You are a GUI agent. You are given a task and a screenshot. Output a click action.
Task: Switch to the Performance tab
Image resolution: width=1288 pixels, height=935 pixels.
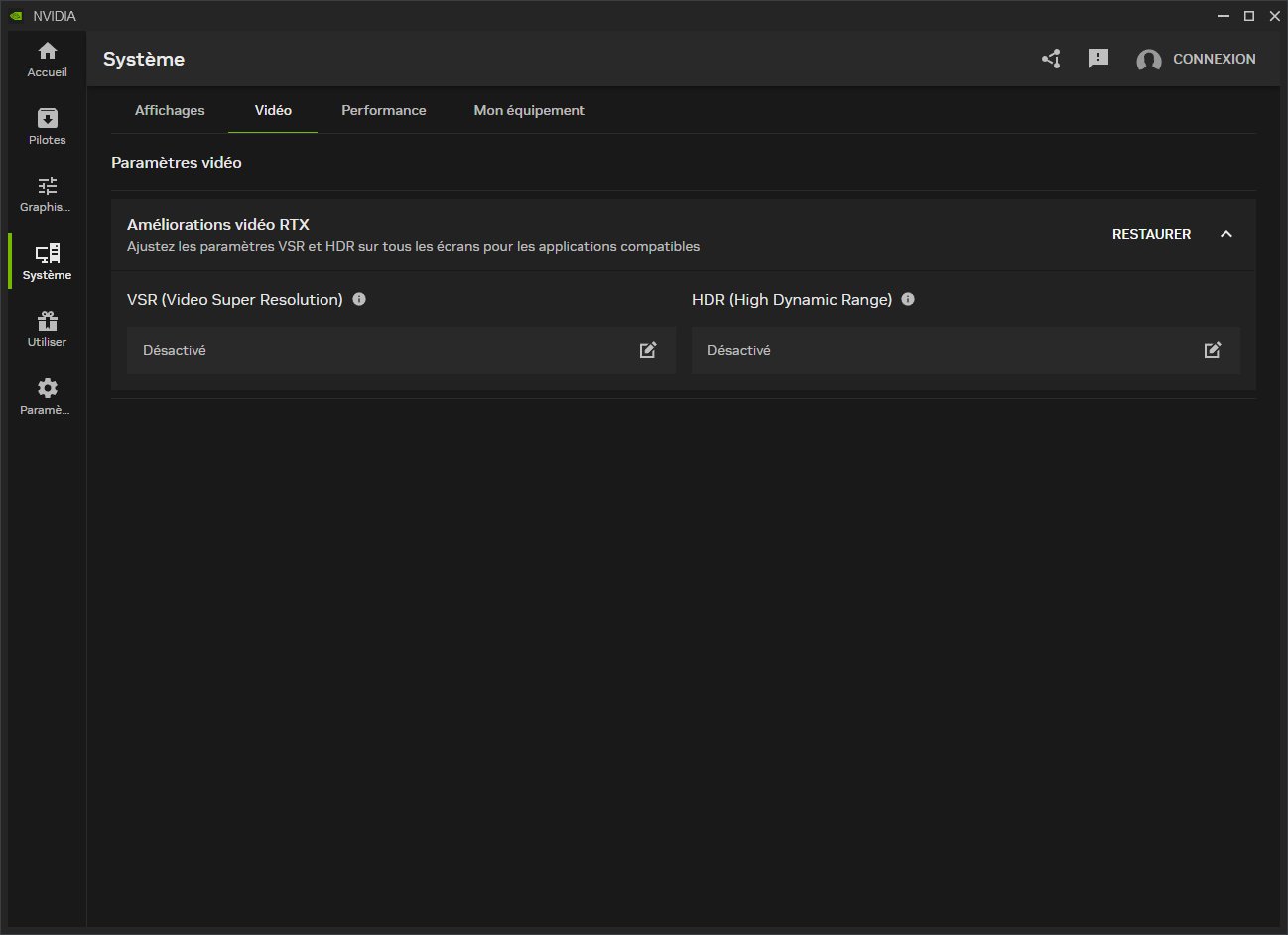(384, 110)
